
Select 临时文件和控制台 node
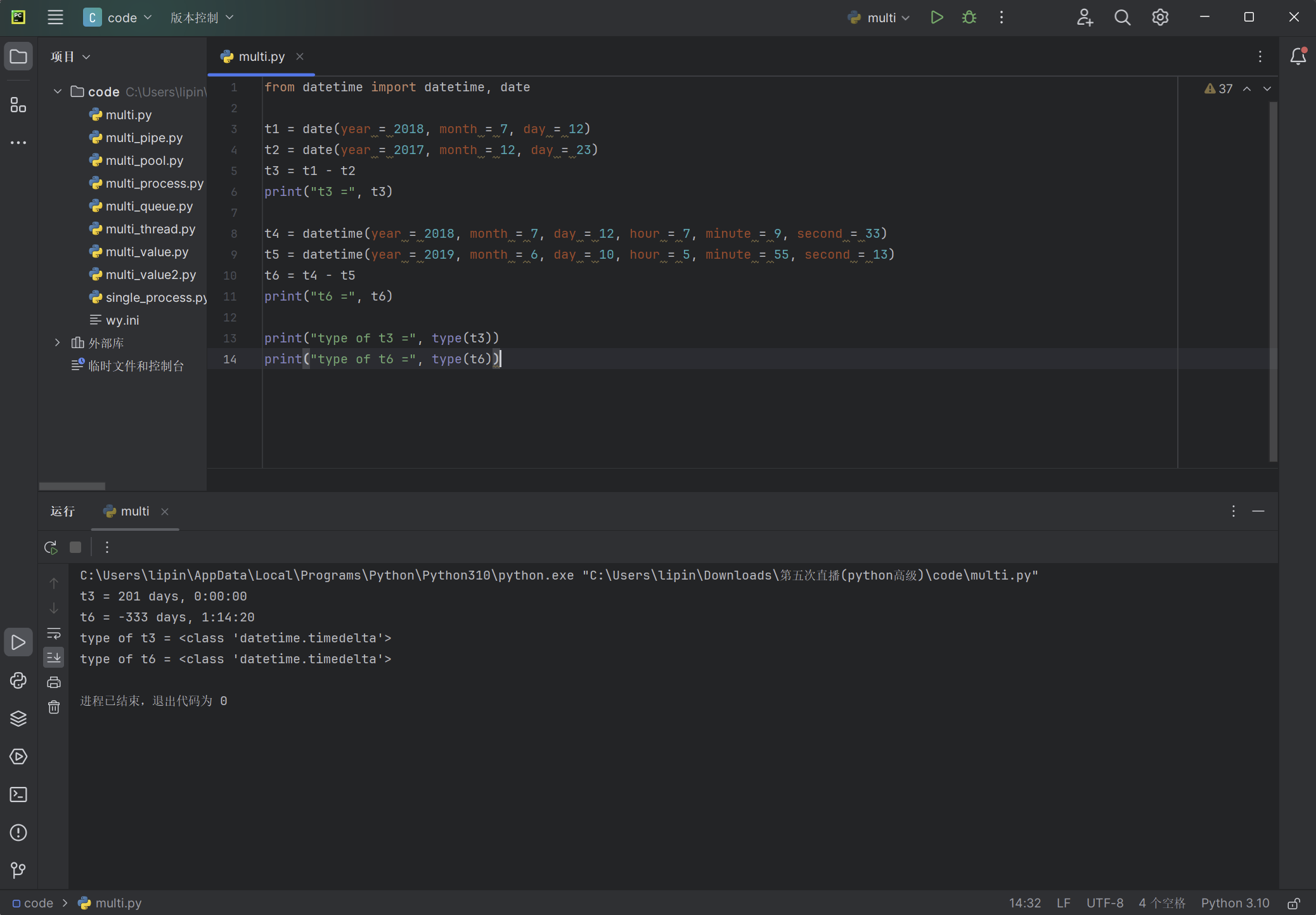[127, 366]
